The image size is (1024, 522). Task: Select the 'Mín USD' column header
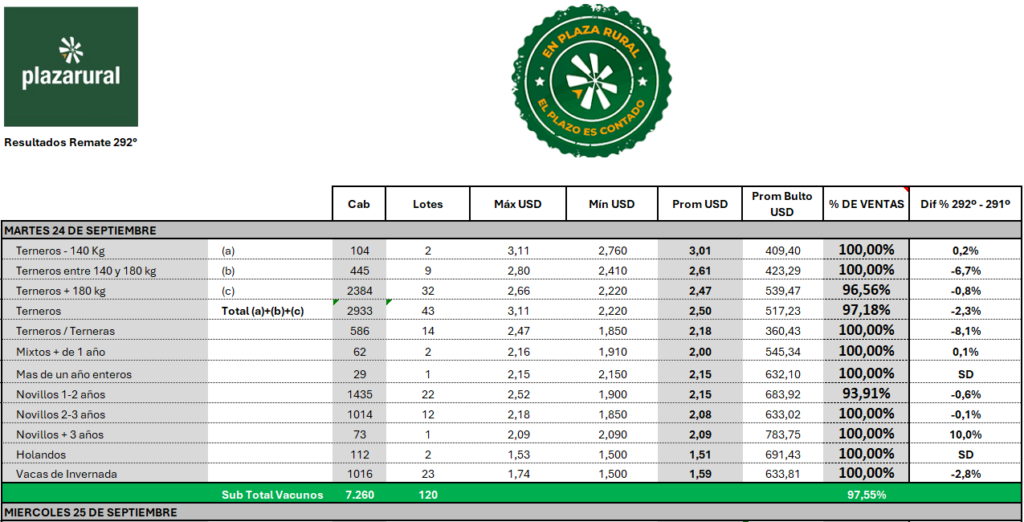(x=612, y=204)
